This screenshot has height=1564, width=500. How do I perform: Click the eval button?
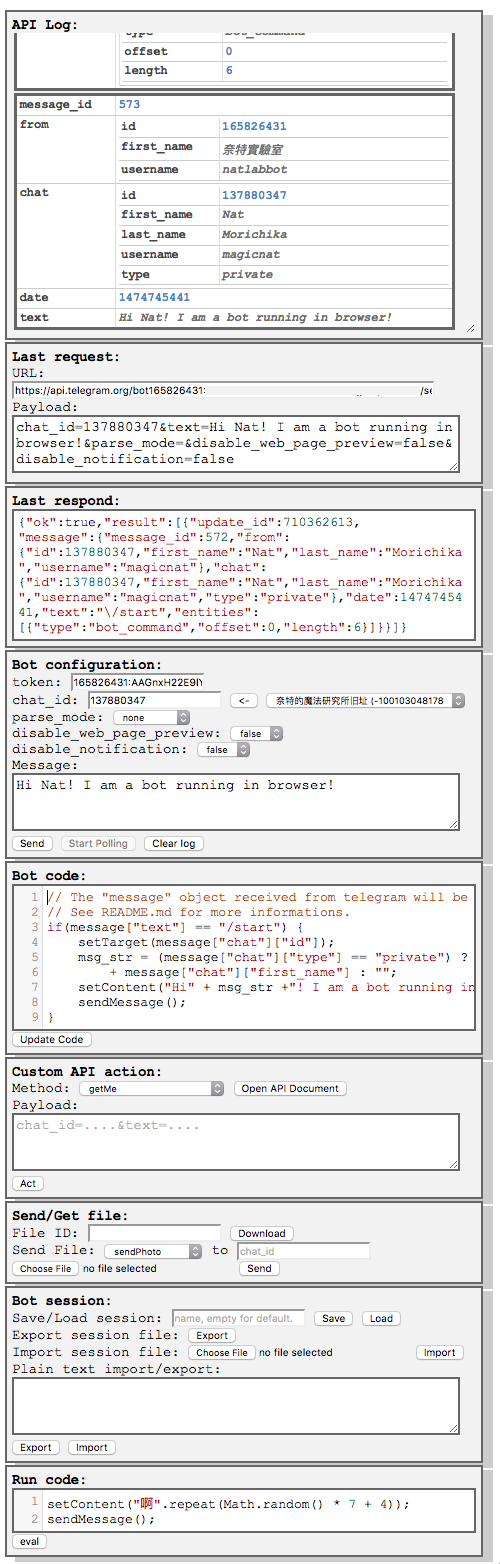[x=29, y=1541]
